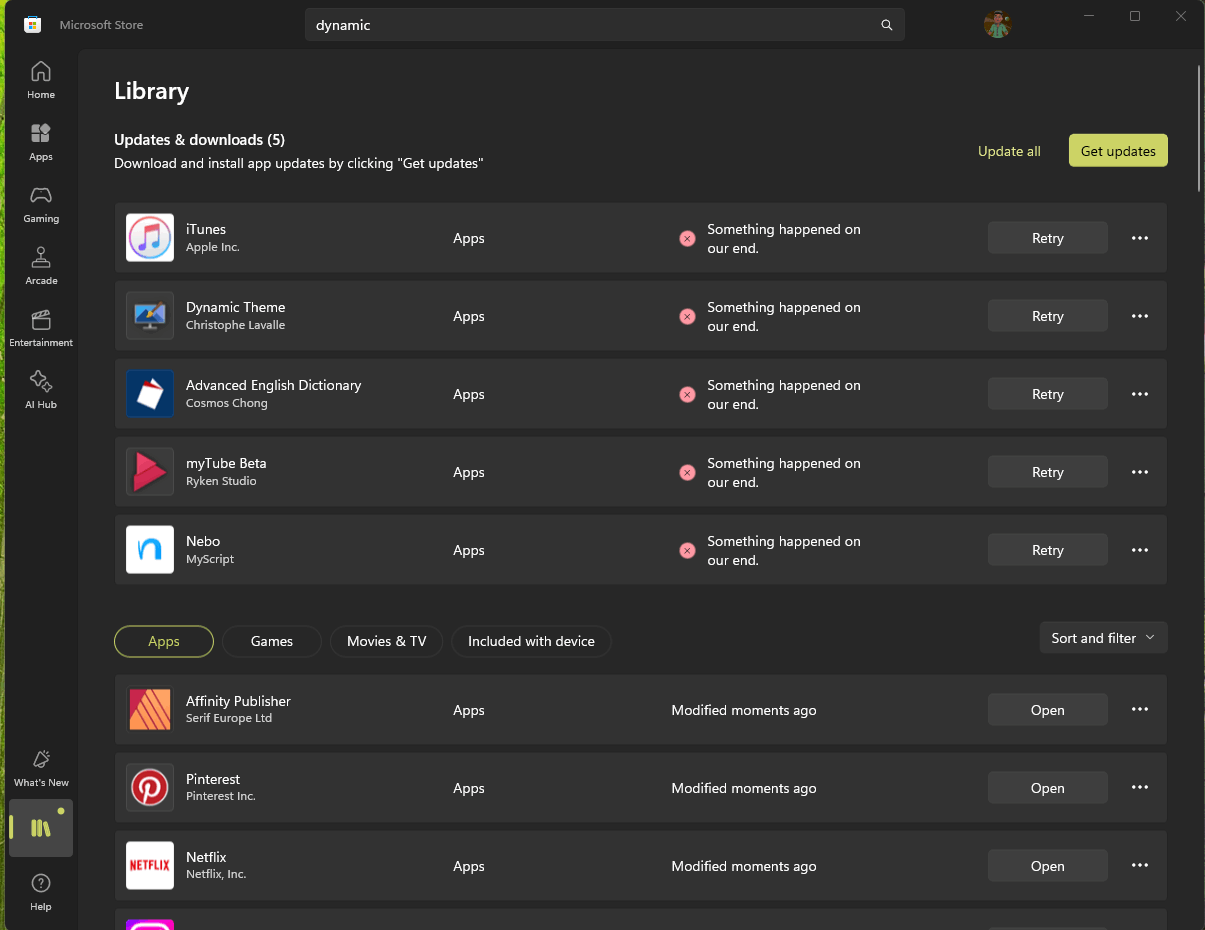Click the search magnifier icon
Viewport: 1205px width, 930px height.
coord(887,25)
